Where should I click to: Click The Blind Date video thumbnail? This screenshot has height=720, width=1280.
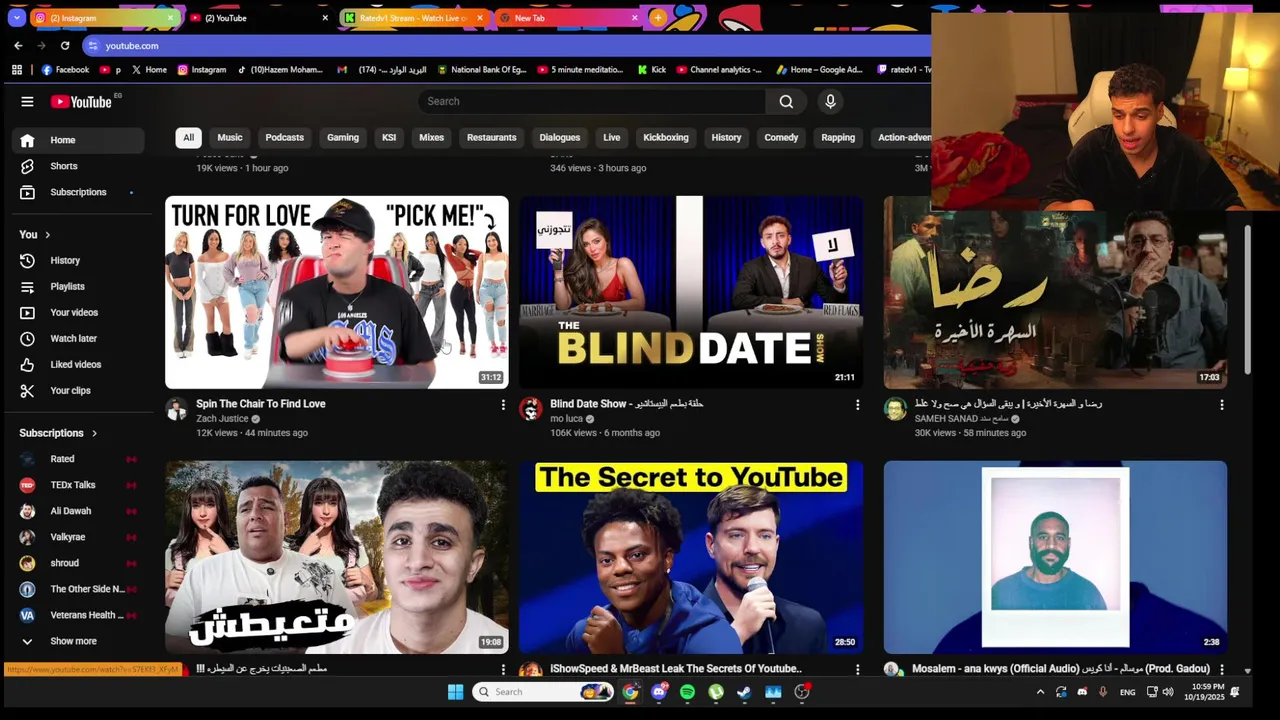pos(691,292)
